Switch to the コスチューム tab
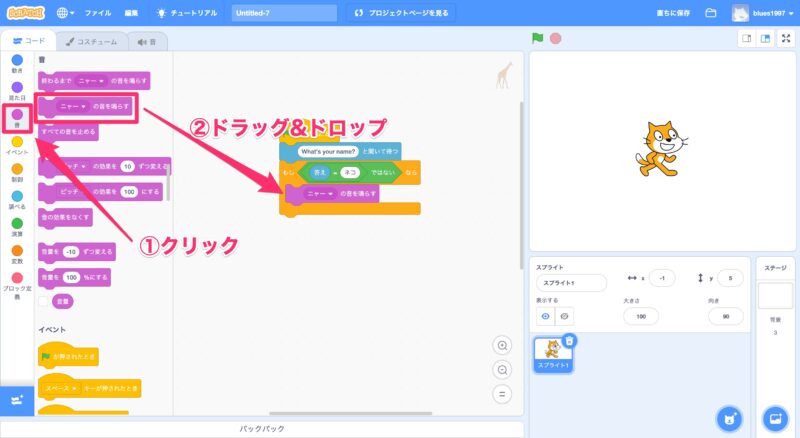 click(90, 42)
